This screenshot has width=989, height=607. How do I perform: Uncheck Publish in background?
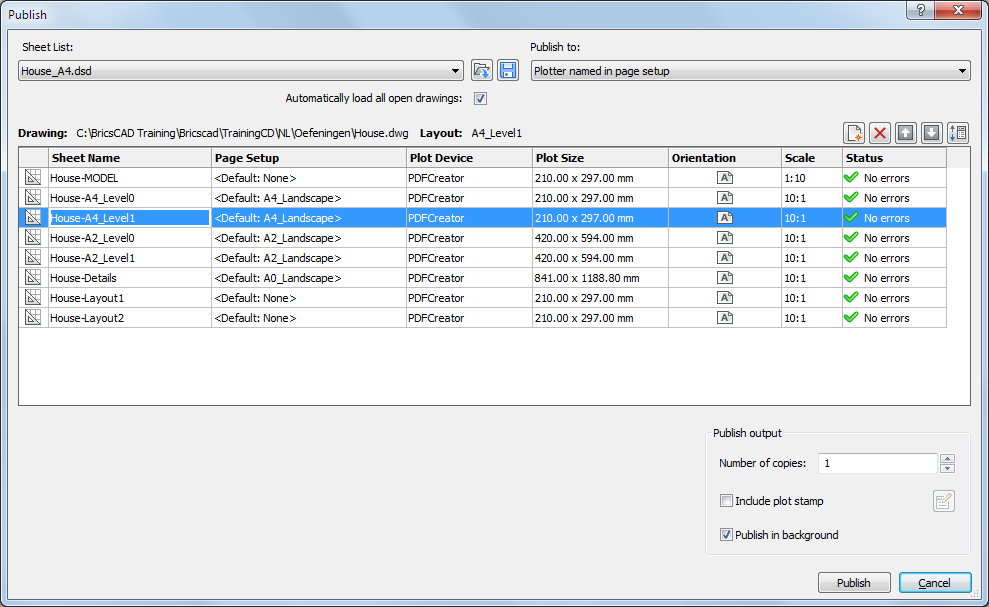click(x=727, y=535)
